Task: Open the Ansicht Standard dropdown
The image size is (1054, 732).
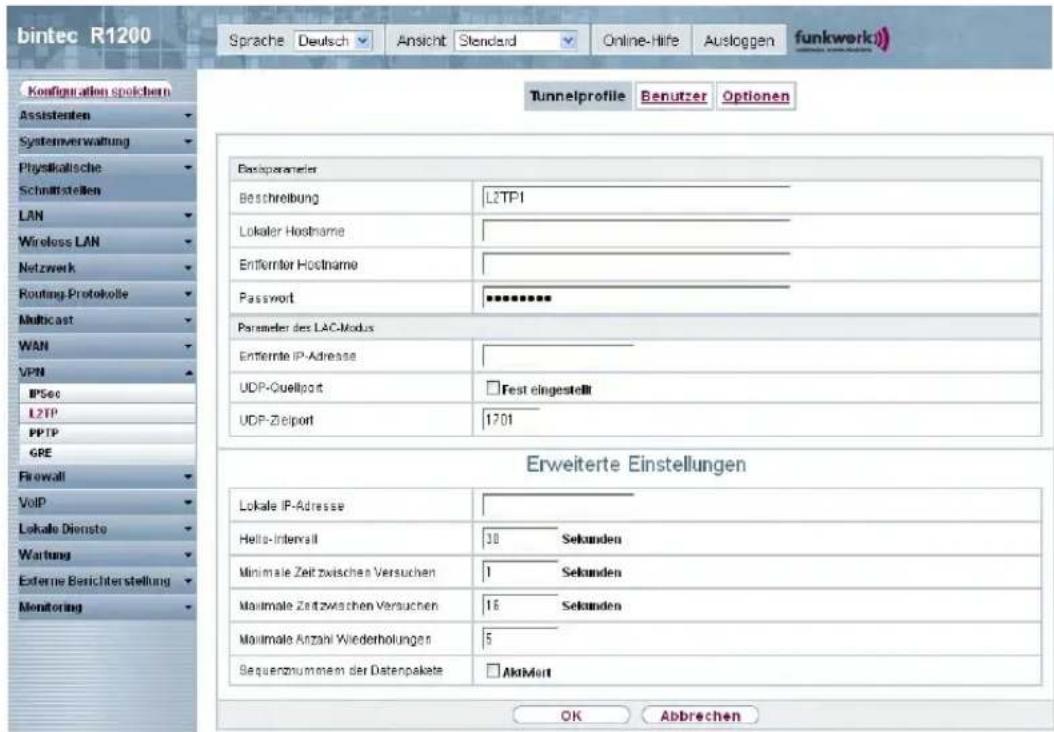Action: pyautogui.click(x=516, y=41)
